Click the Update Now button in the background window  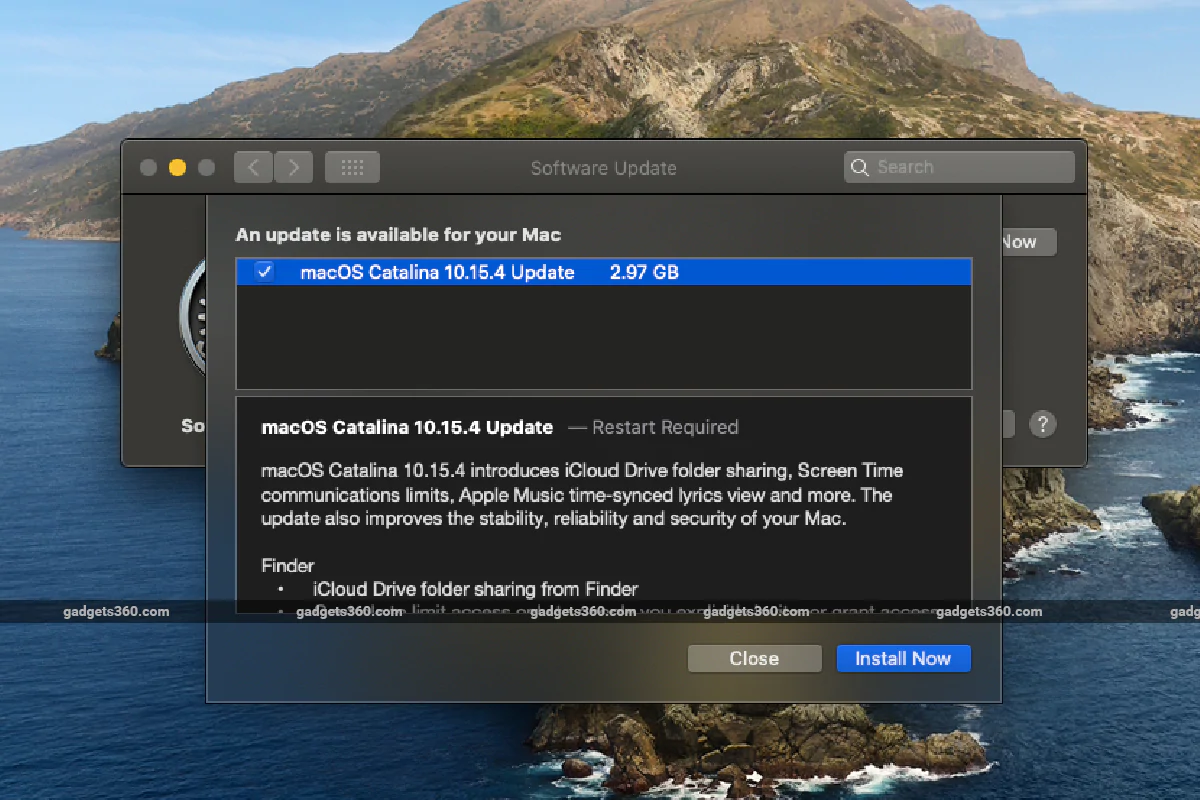click(1020, 242)
